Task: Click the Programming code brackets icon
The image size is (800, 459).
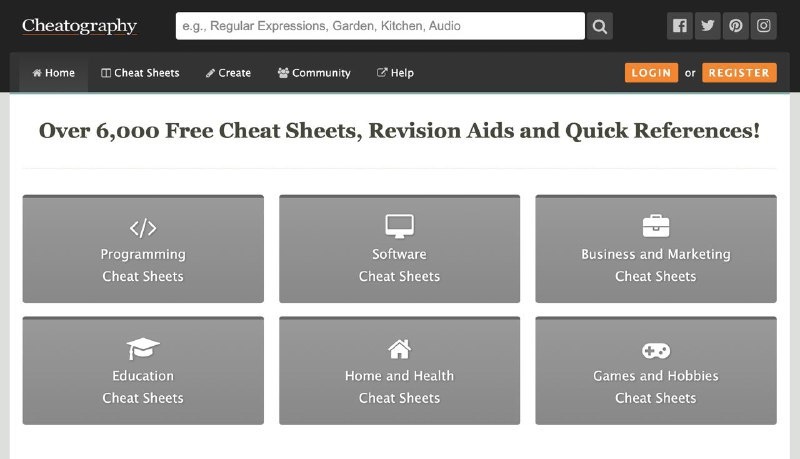Action: [x=143, y=227]
